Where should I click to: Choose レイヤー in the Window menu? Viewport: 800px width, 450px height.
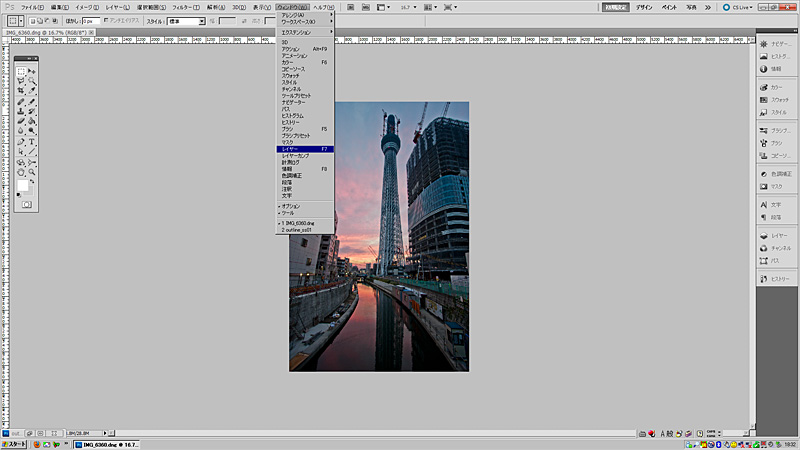click(x=305, y=149)
